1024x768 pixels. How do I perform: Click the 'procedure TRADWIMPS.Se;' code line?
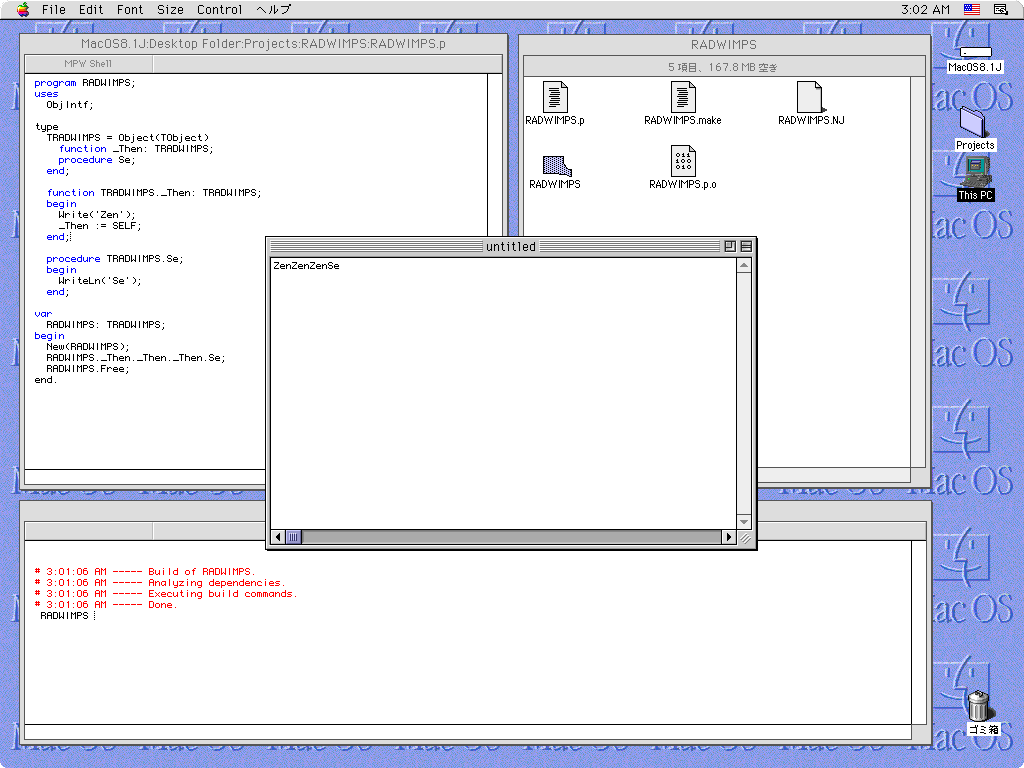pyautogui.click(x=114, y=259)
